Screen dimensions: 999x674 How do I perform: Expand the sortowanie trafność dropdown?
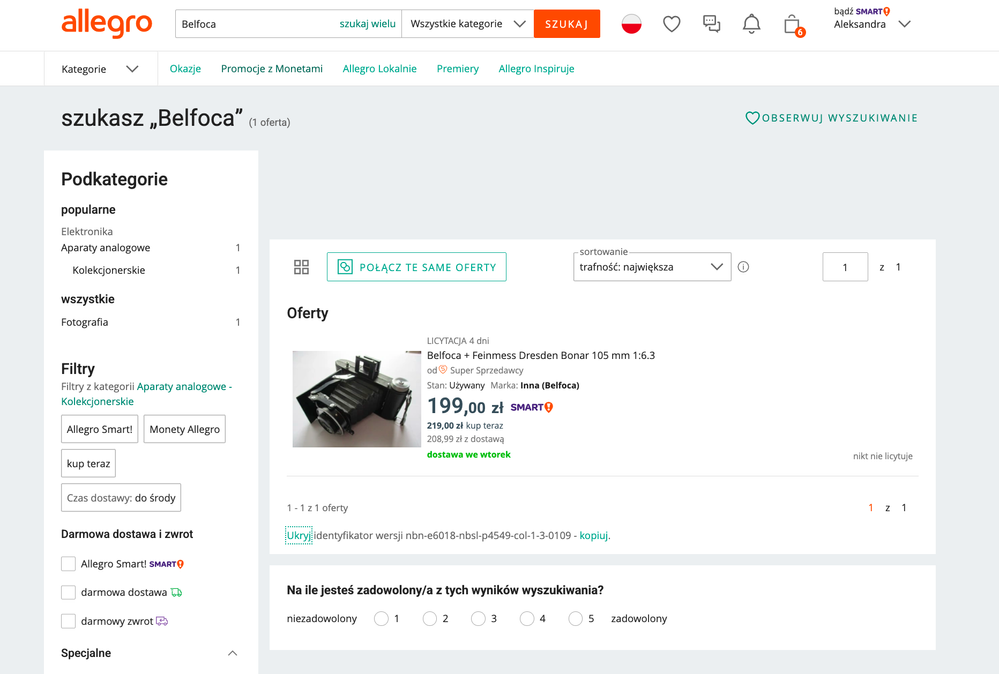pyautogui.click(x=652, y=267)
